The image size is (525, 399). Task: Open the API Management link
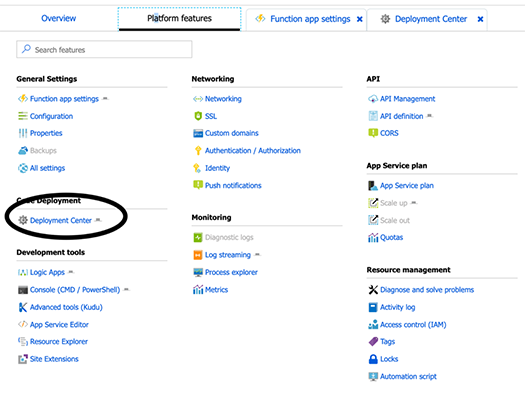407,99
